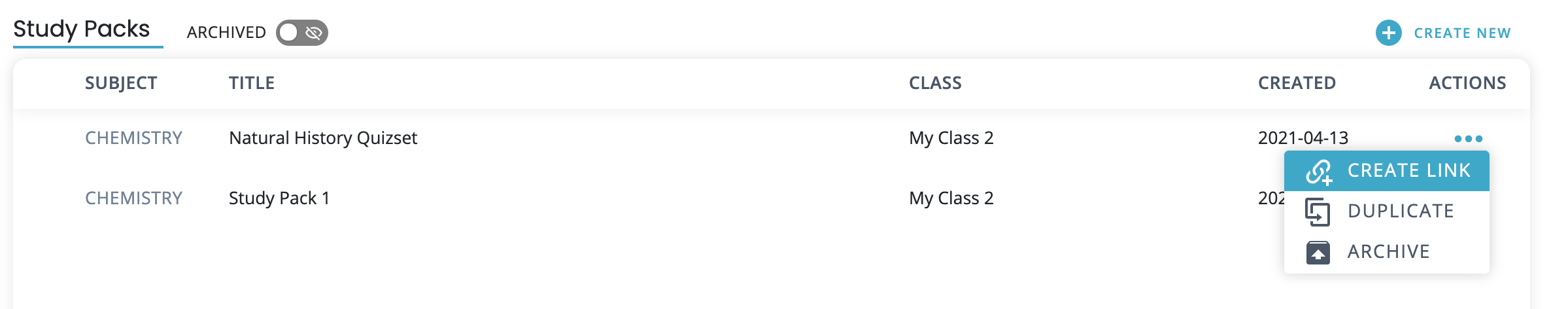Open the Natural History Quizset pack
This screenshot has width=1568, height=309.
[x=323, y=138]
